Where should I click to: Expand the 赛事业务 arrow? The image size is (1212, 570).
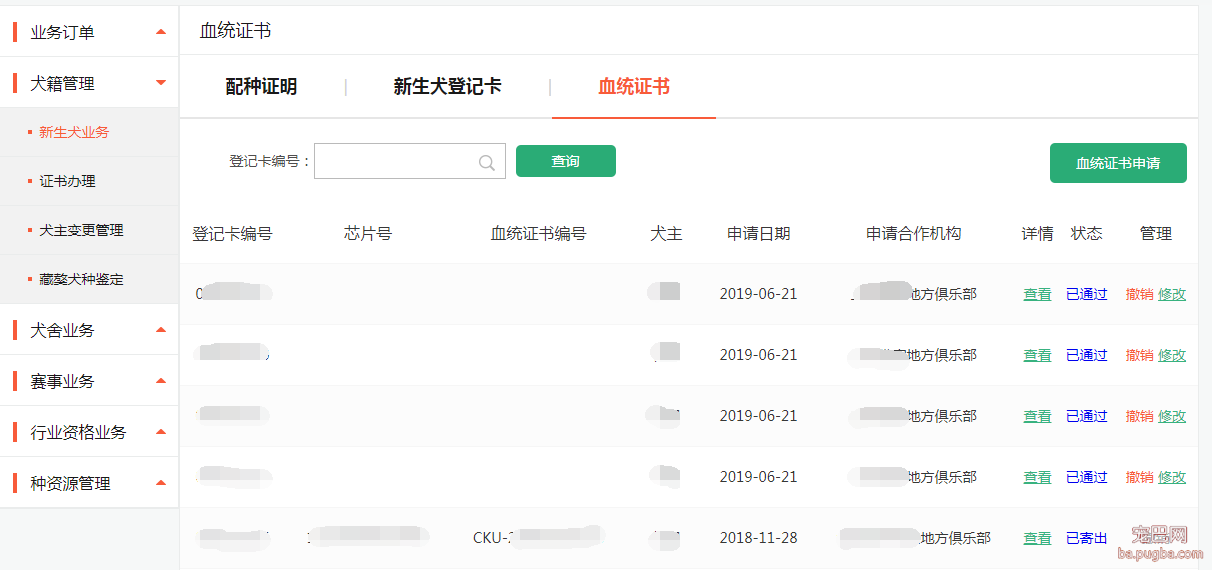click(161, 381)
